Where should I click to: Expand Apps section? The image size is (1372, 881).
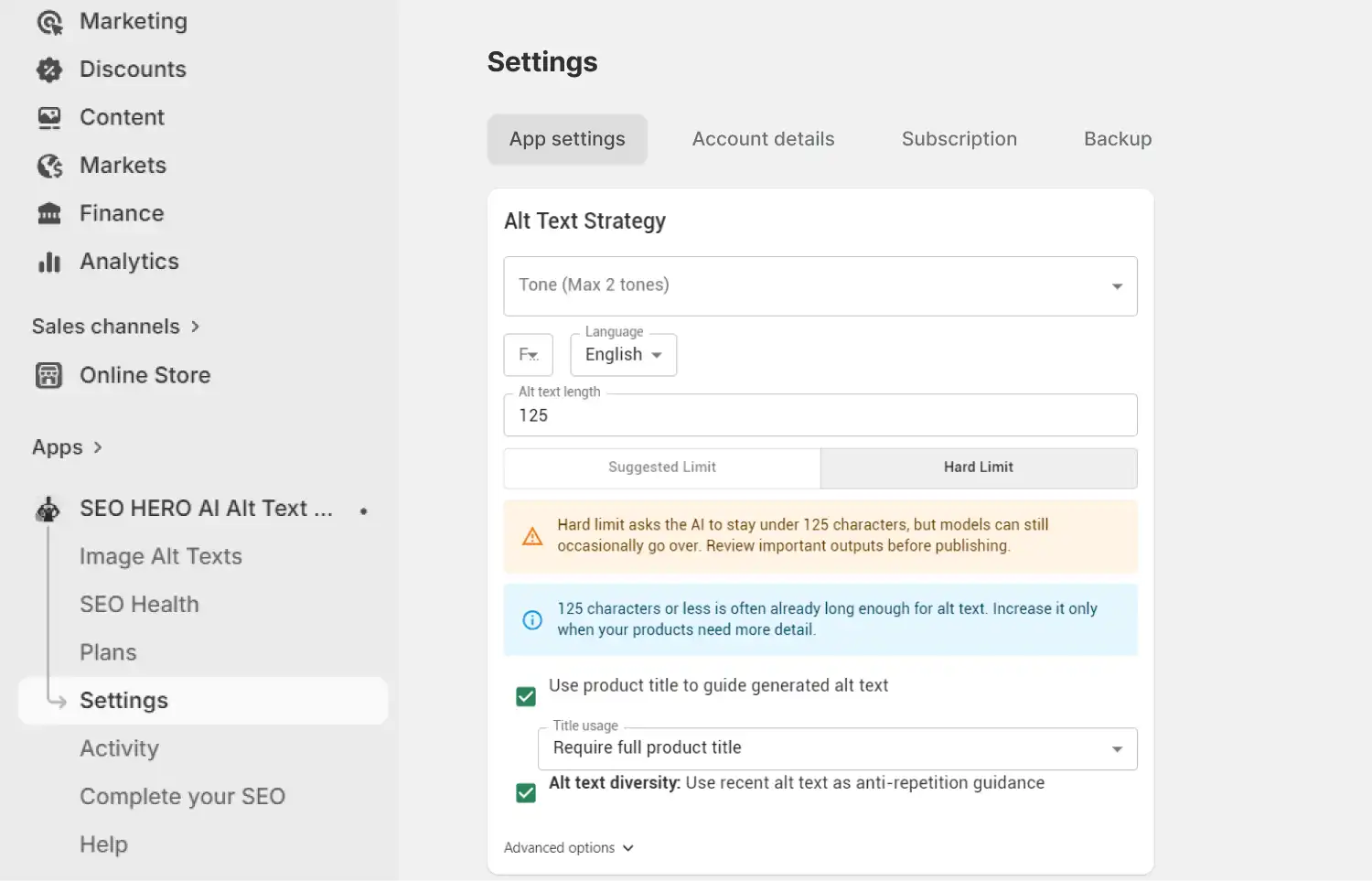coord(68,447)
